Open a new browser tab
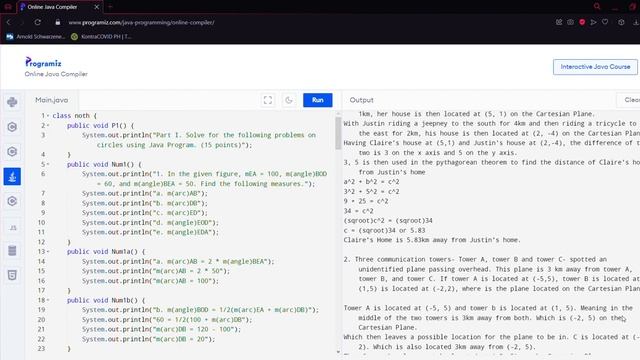Image resolution: width=640 pixels, height=360 pixels. [x=110, y=7]
